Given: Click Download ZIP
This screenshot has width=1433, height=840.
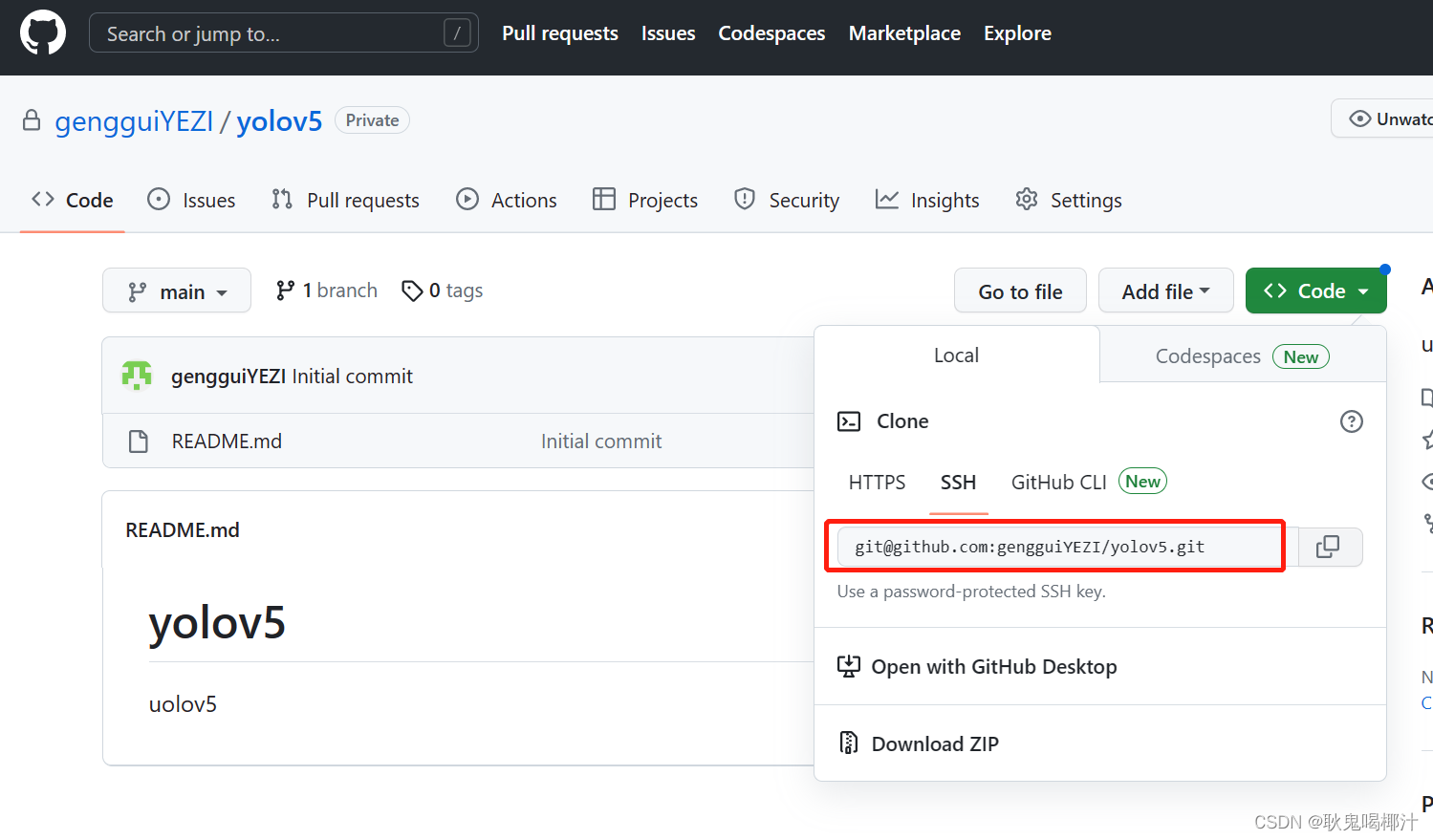Looking at the screenshot, I should [x=918, y=743].
